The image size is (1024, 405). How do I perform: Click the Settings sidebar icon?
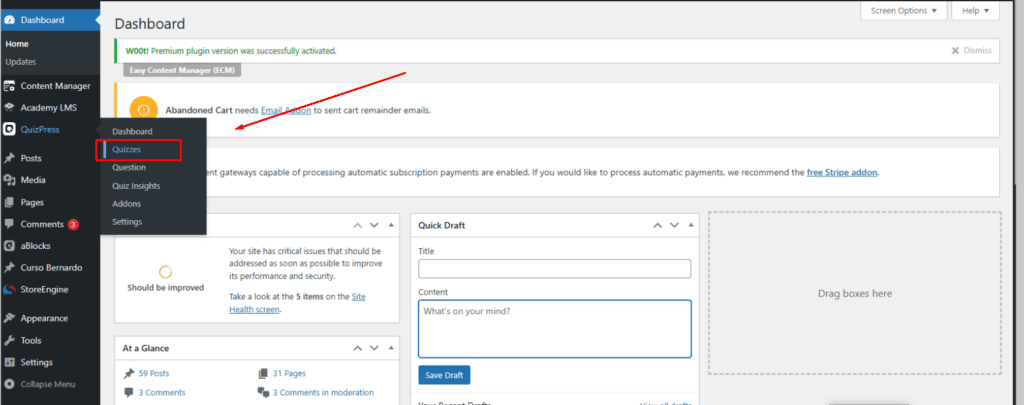9,362
